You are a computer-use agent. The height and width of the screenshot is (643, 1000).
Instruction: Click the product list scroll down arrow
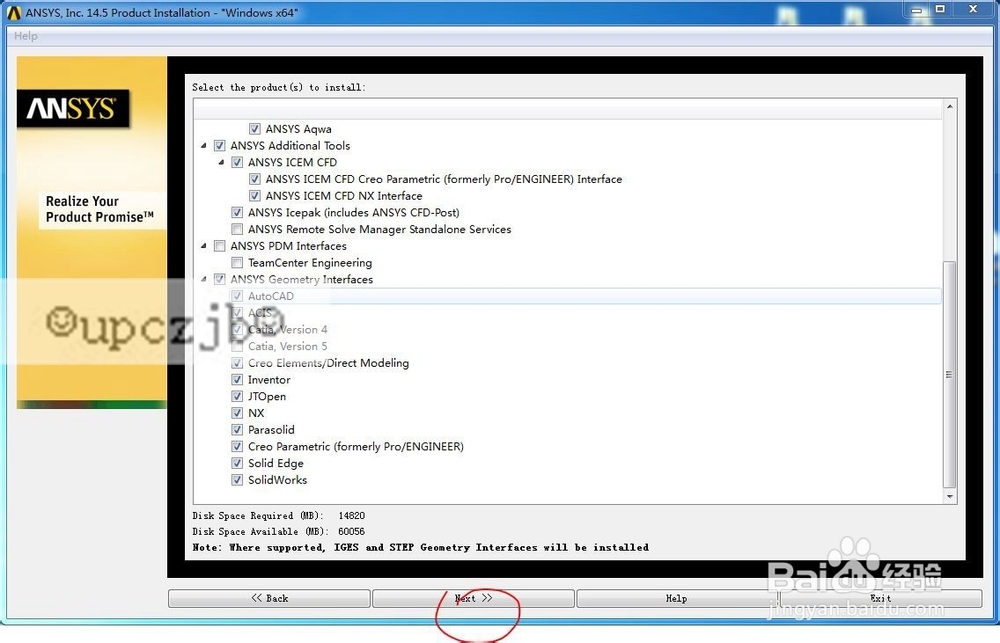click(x=950, y=496)
